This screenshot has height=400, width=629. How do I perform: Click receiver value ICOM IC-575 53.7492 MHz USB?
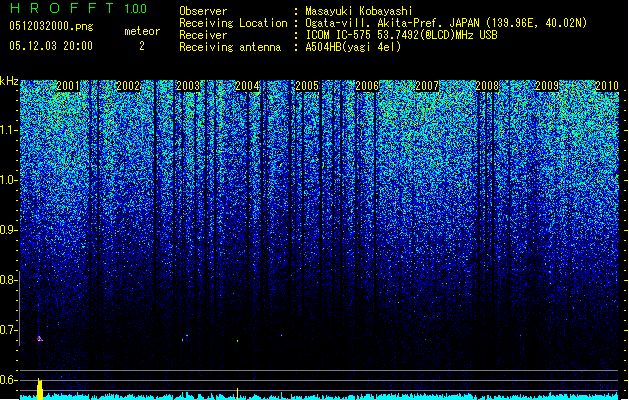(x=401, y=35)
